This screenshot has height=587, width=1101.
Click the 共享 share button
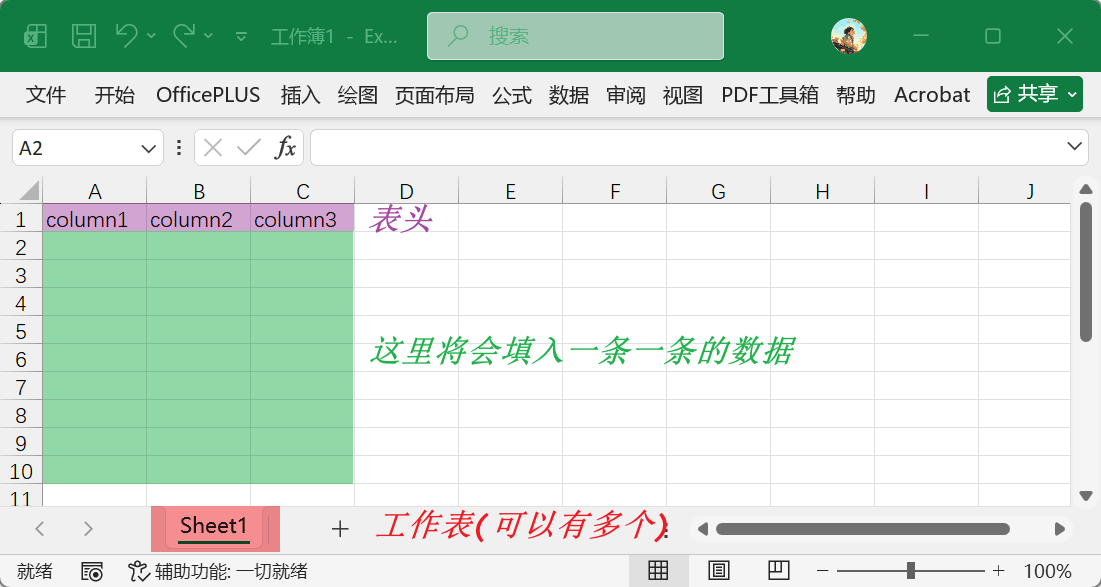(1034, 95)
